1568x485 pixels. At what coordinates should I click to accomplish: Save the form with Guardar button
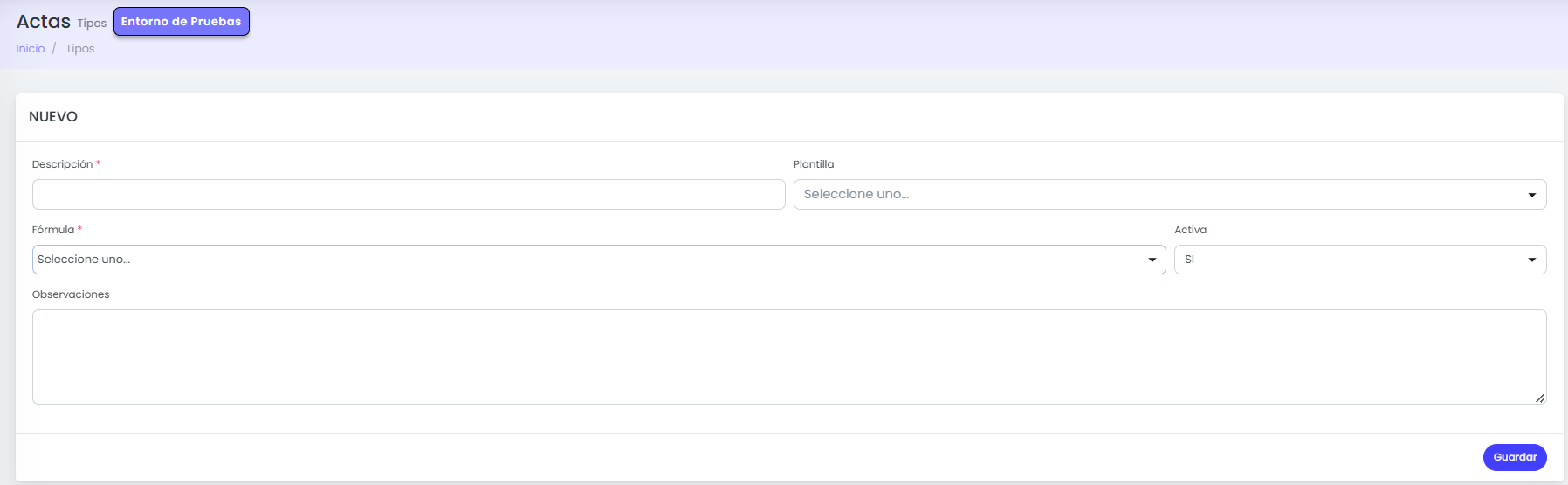pos(1515,457)
